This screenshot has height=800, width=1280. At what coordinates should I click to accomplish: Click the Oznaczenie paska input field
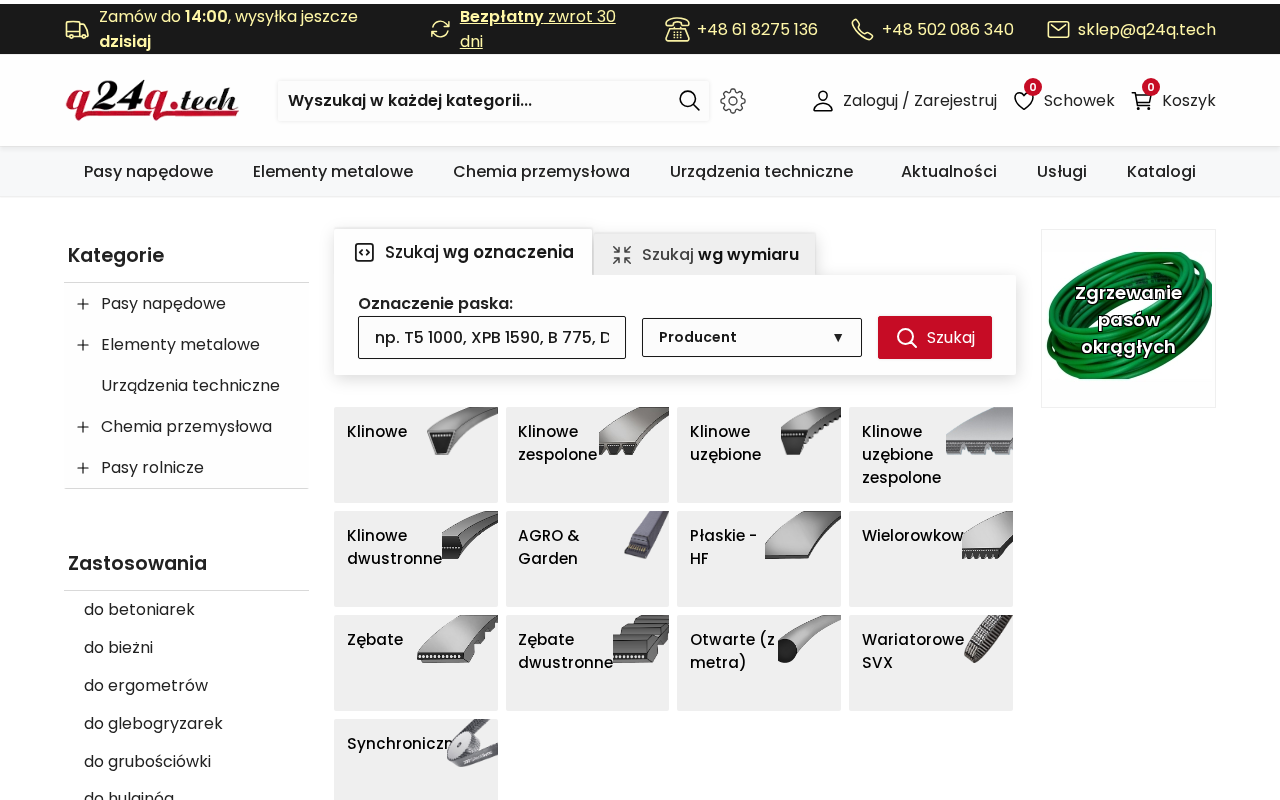pos(492,337)
